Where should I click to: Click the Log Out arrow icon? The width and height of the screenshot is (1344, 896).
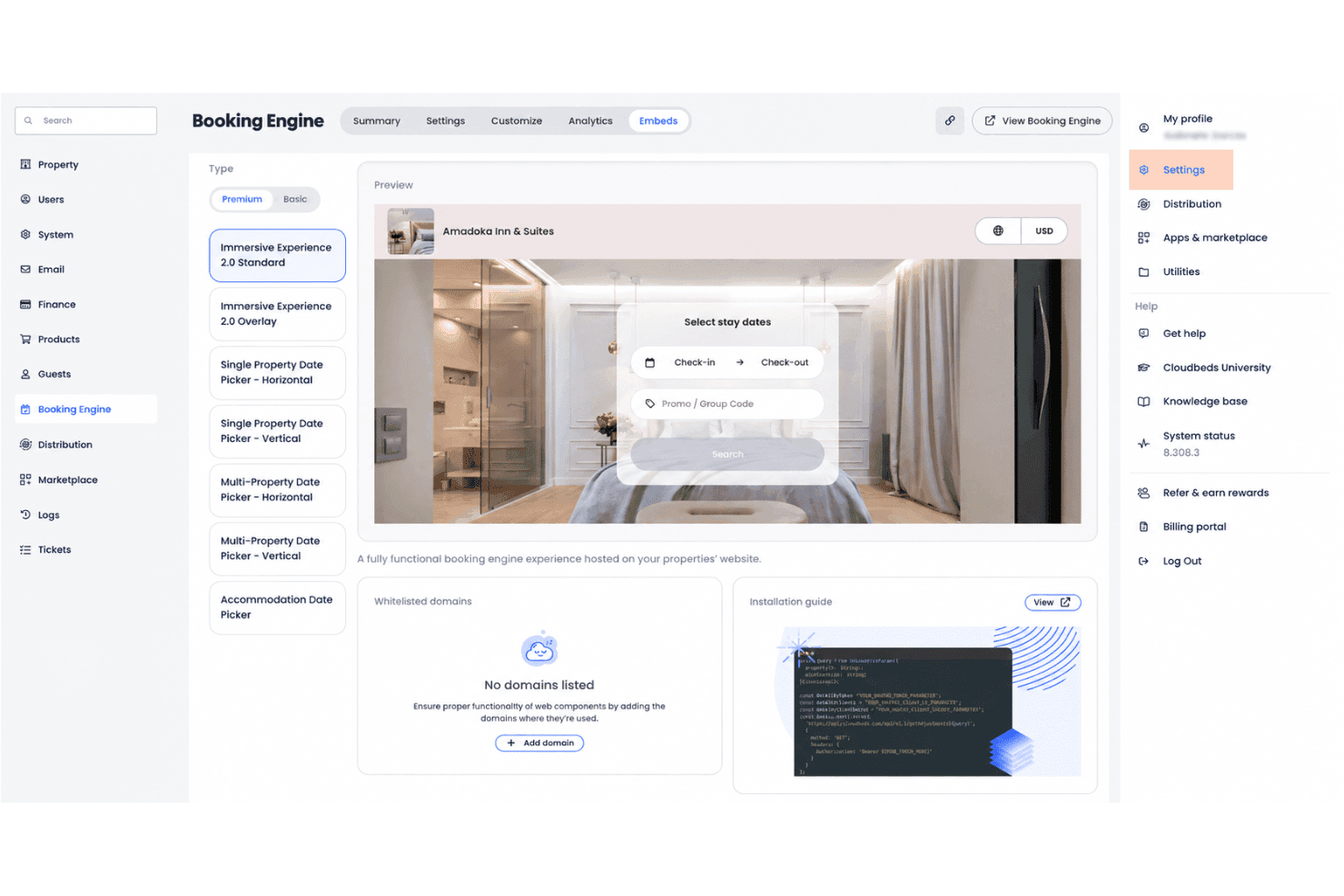1144,561
